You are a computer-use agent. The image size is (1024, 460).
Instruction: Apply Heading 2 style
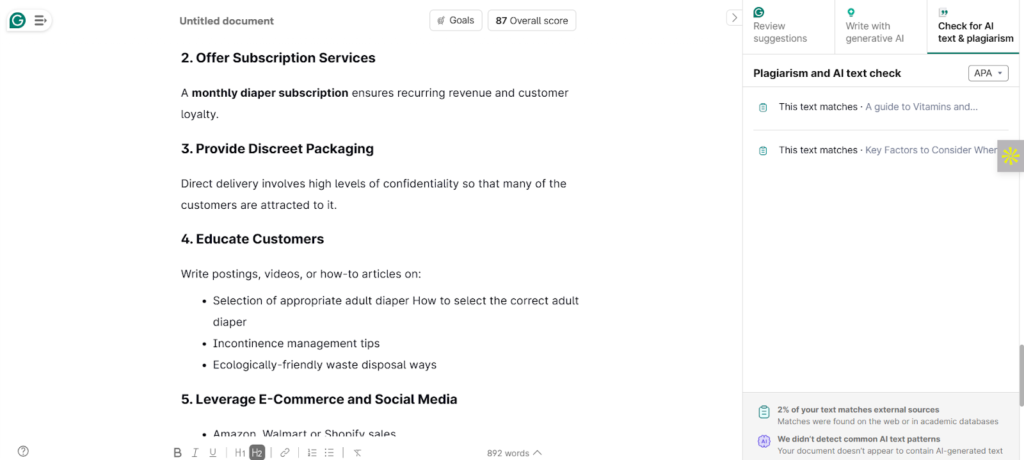pos(257,453)
